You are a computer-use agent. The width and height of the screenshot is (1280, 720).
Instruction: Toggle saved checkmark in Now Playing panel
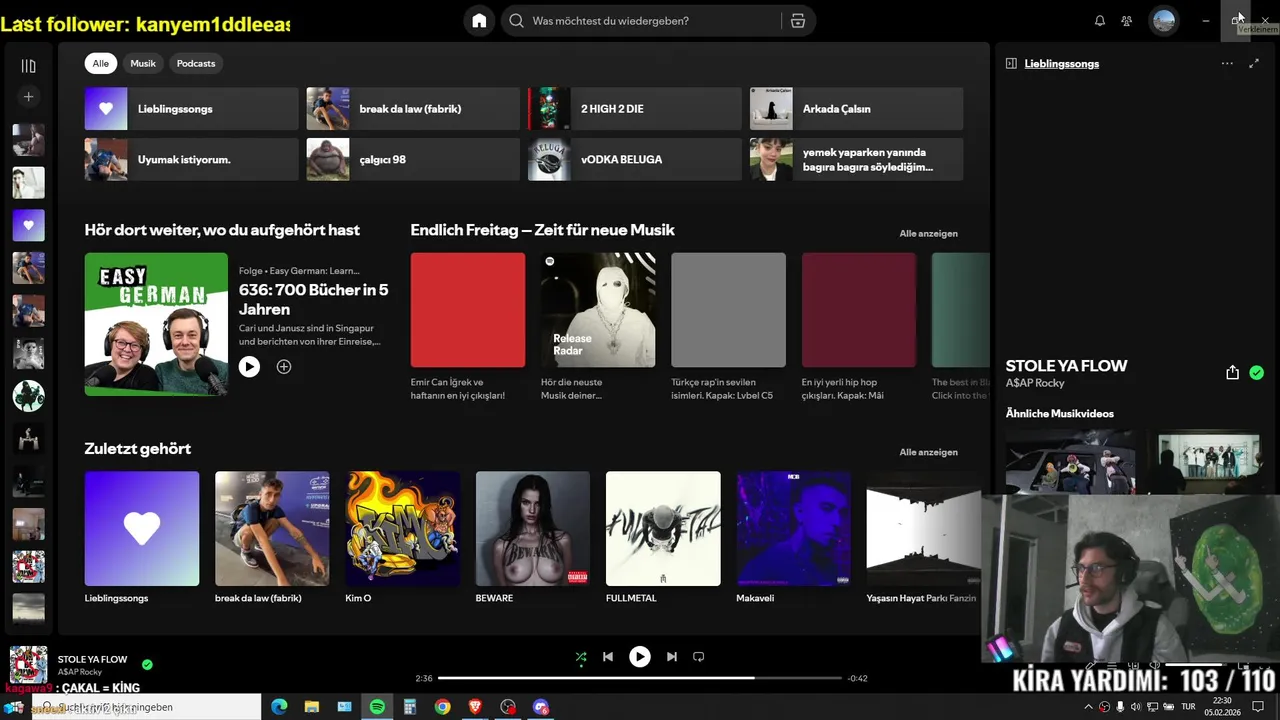point(1257,373)
